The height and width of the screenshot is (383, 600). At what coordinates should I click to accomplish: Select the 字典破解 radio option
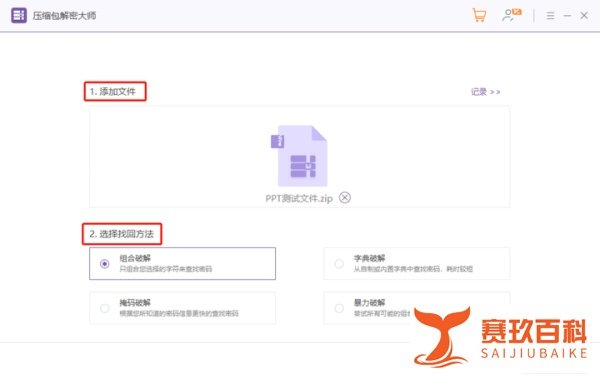pos(339,264)
